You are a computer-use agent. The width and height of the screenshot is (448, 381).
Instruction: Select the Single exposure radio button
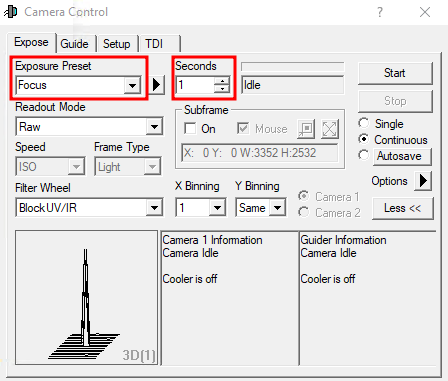click(x=364, y=123)
